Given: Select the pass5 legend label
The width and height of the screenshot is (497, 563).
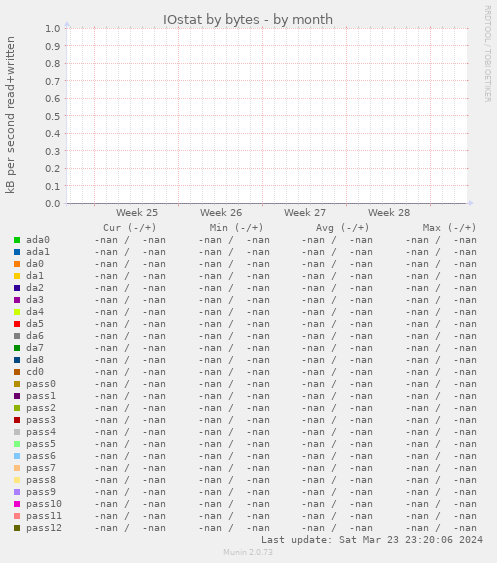Looking at the screenshot, I should coord(41,444).
